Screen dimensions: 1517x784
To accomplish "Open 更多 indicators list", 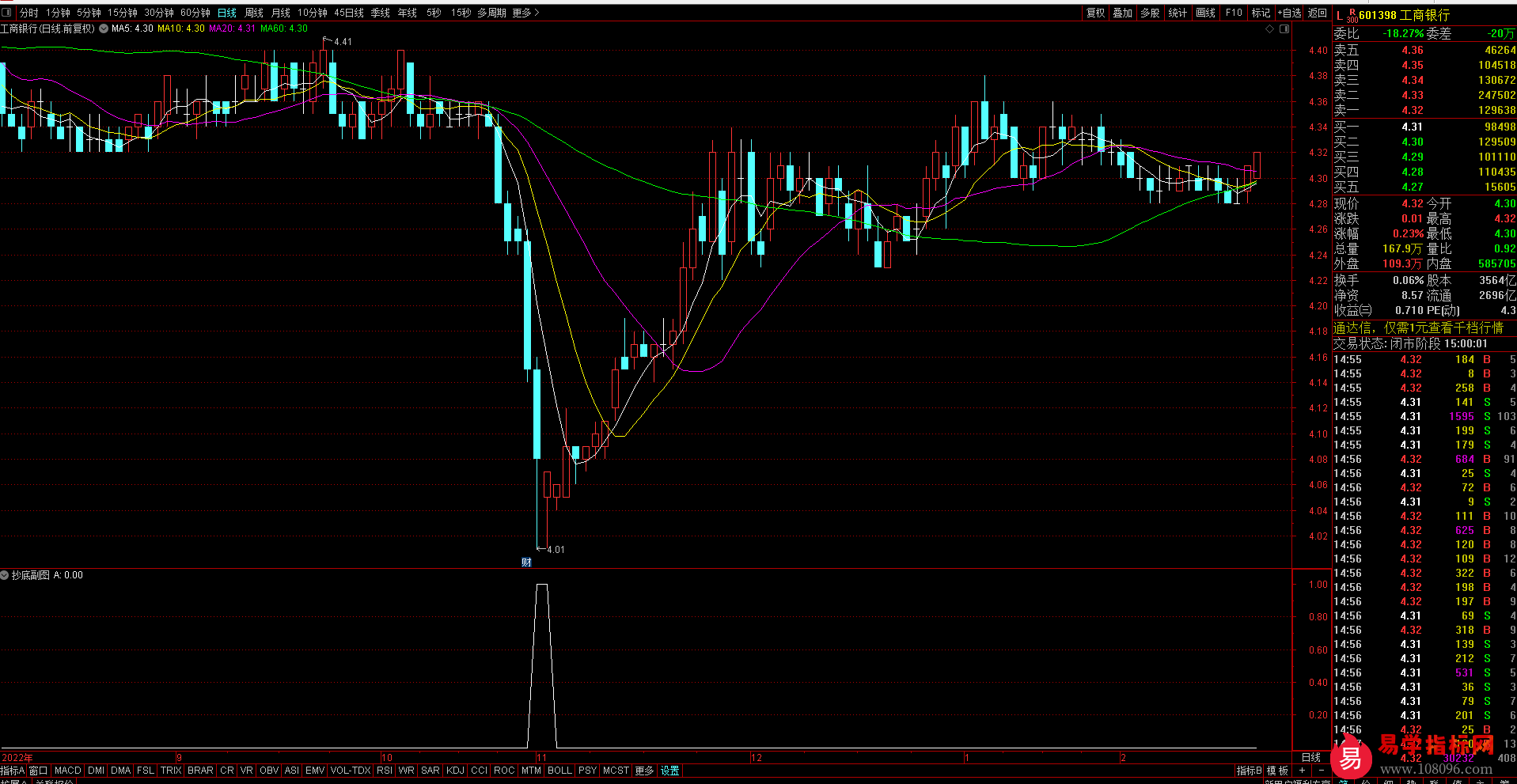I will pos(644,770).
